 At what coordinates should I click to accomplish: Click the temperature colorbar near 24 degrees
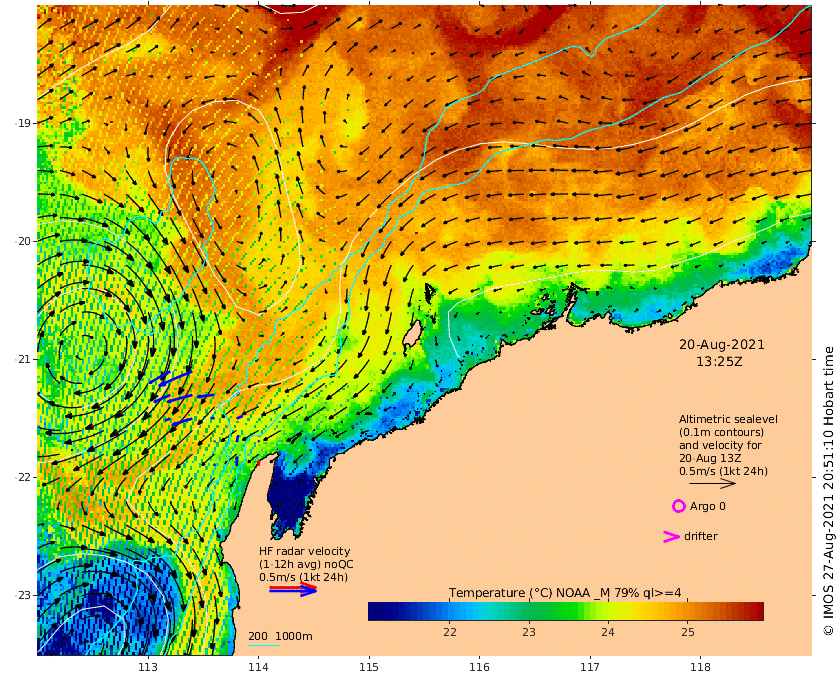tap(608, 611)
